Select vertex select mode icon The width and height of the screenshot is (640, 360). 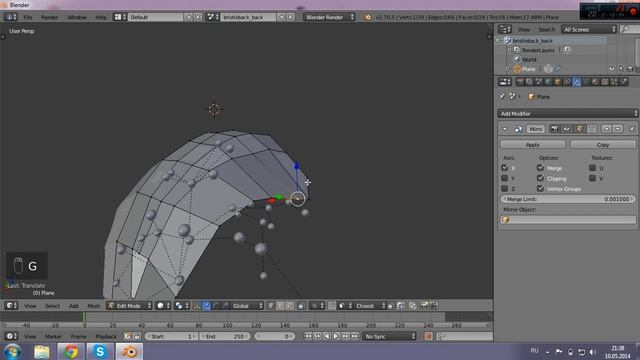270,306
